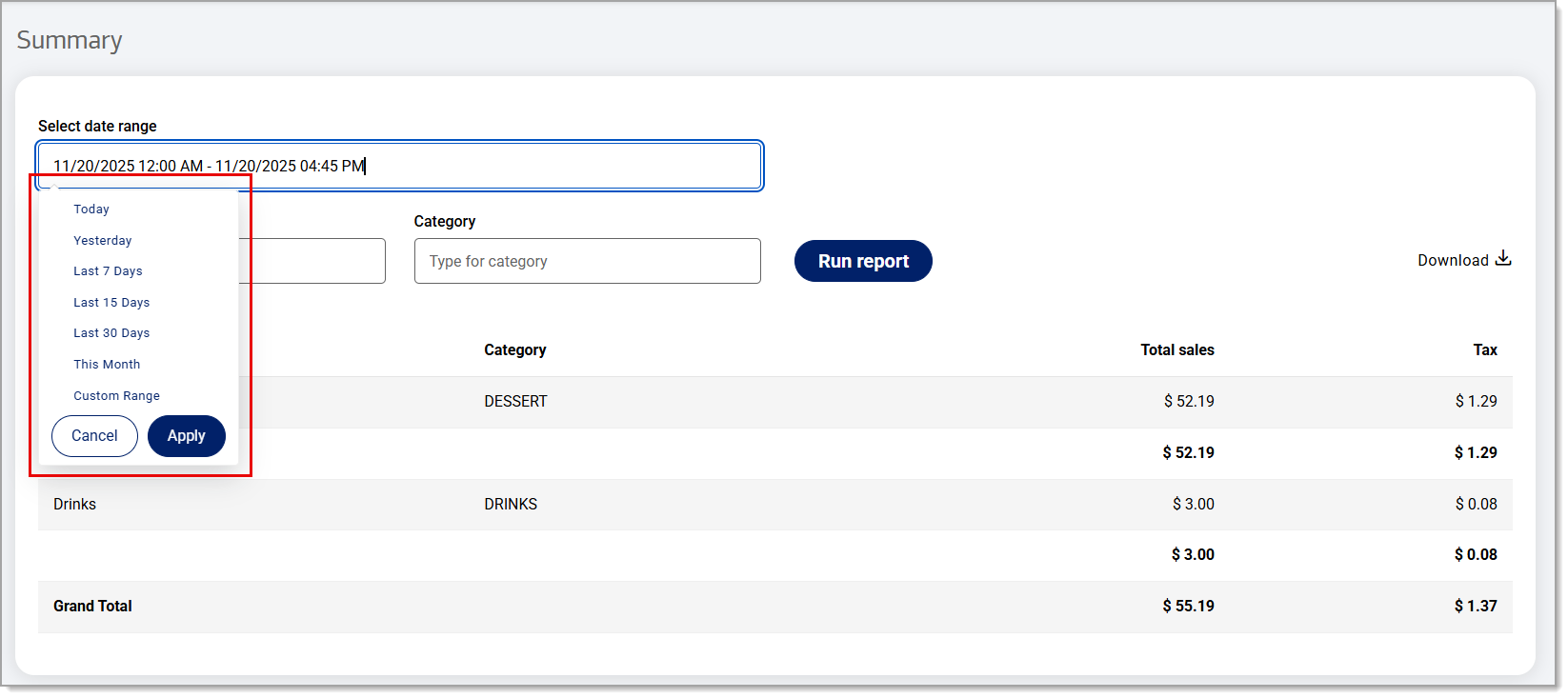Click the Download text link
The height and width of the screenshot is (698, 1568).
tap(1453, 261)
